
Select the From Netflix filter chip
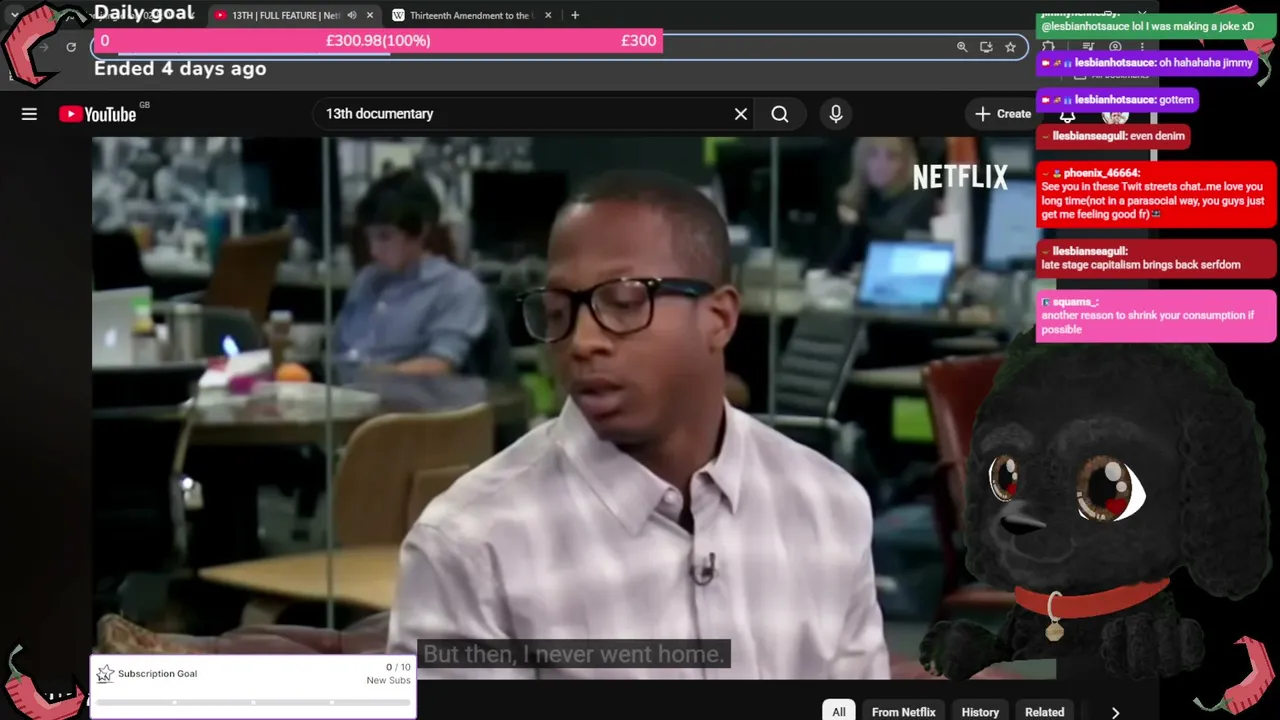[x=903, y=711]
